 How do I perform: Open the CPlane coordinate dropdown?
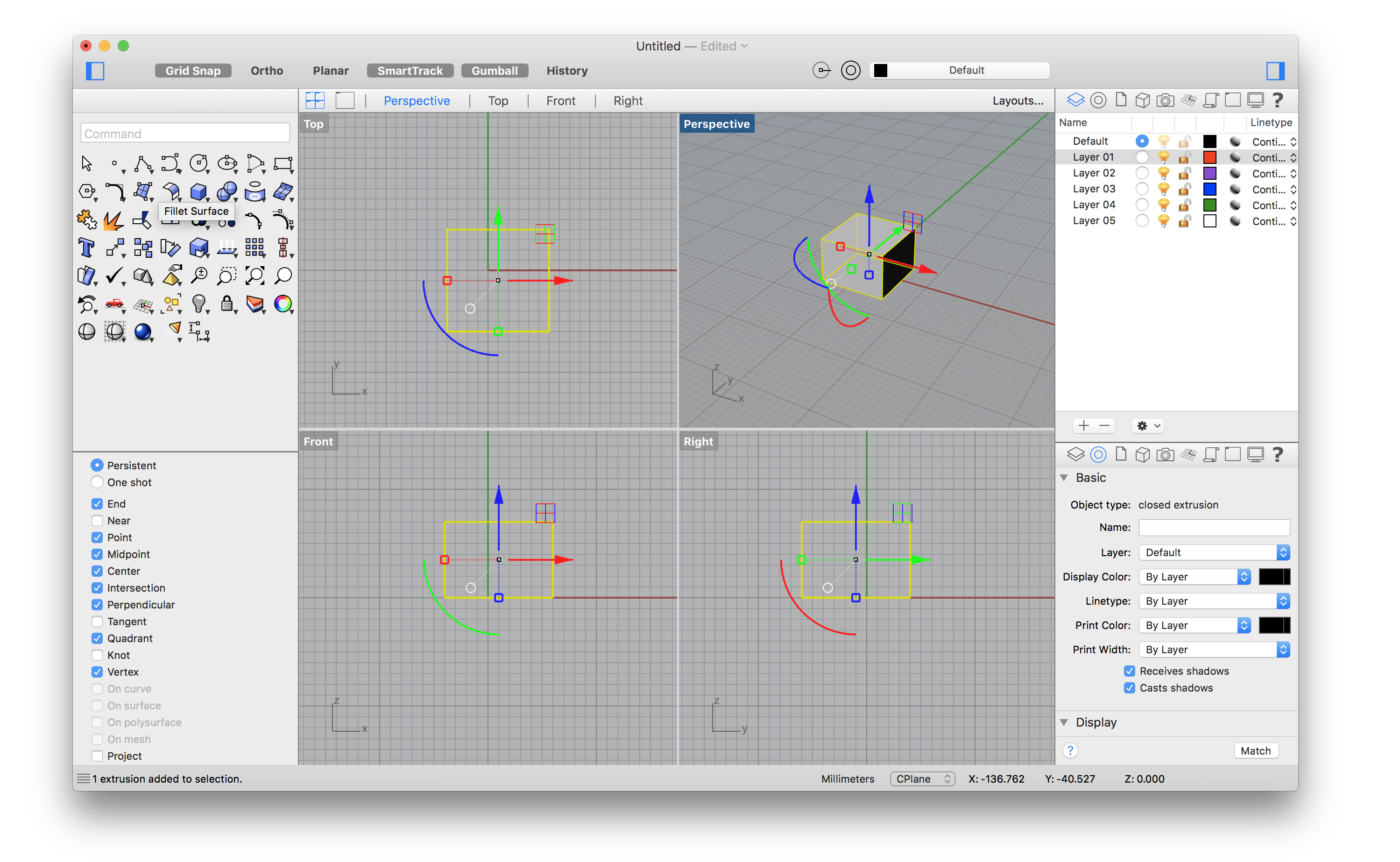pyautogui.click(x=922, y=778)
